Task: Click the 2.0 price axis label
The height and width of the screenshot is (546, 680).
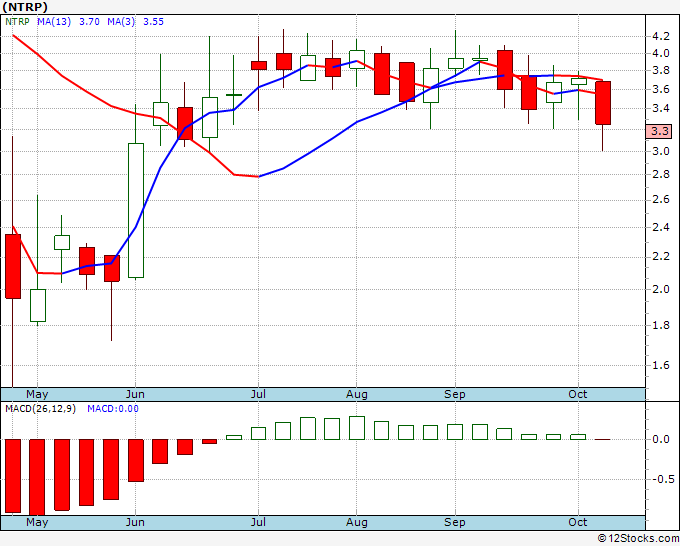Action: [660, 289]
